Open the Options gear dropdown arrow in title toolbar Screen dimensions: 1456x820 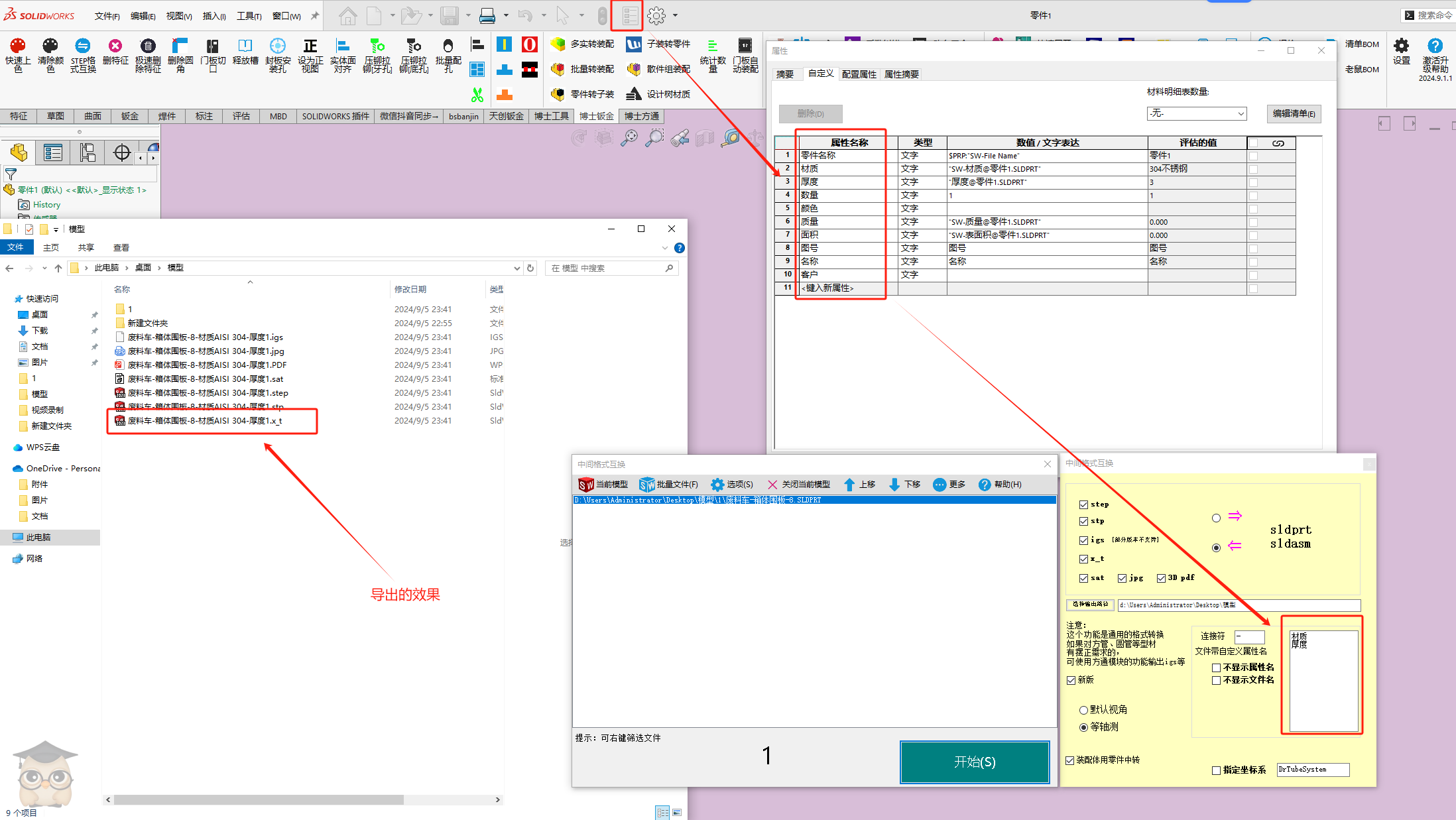(x=675, y=15)
